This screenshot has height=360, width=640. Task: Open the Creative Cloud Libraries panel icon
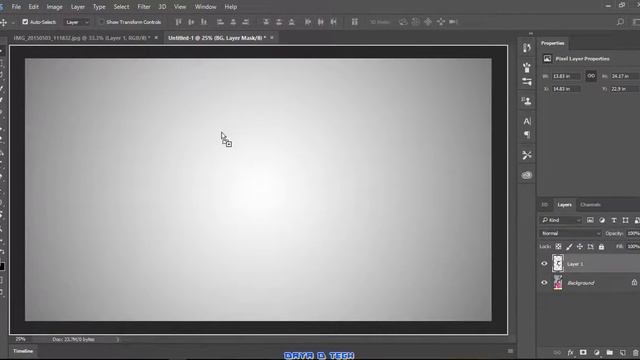pos(527,175)
